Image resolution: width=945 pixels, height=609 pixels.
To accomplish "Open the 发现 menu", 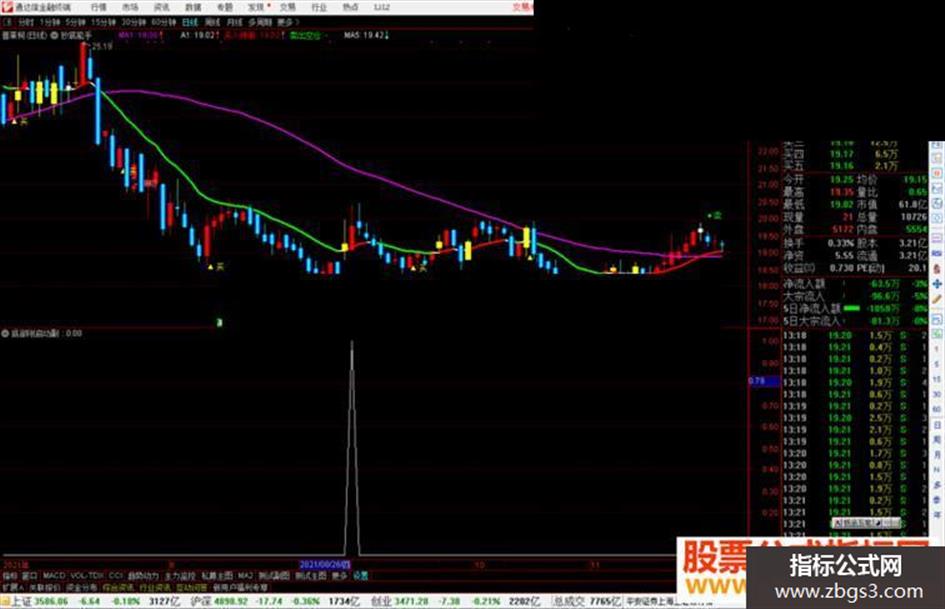I will coord(256,7).
